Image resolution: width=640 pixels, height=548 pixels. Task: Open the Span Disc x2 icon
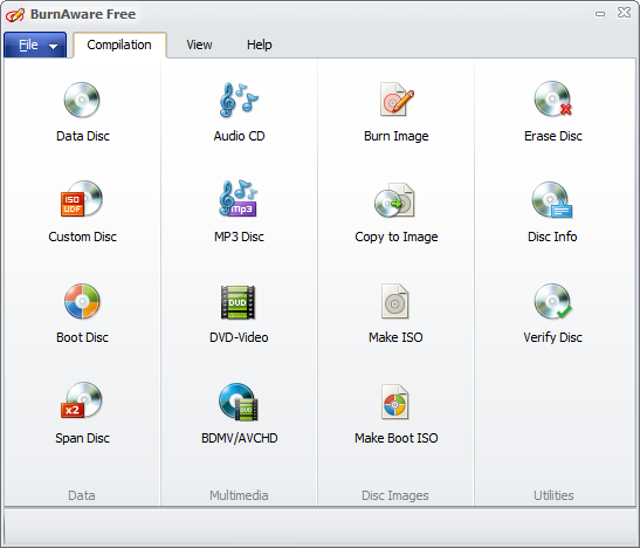click(82, 400)
